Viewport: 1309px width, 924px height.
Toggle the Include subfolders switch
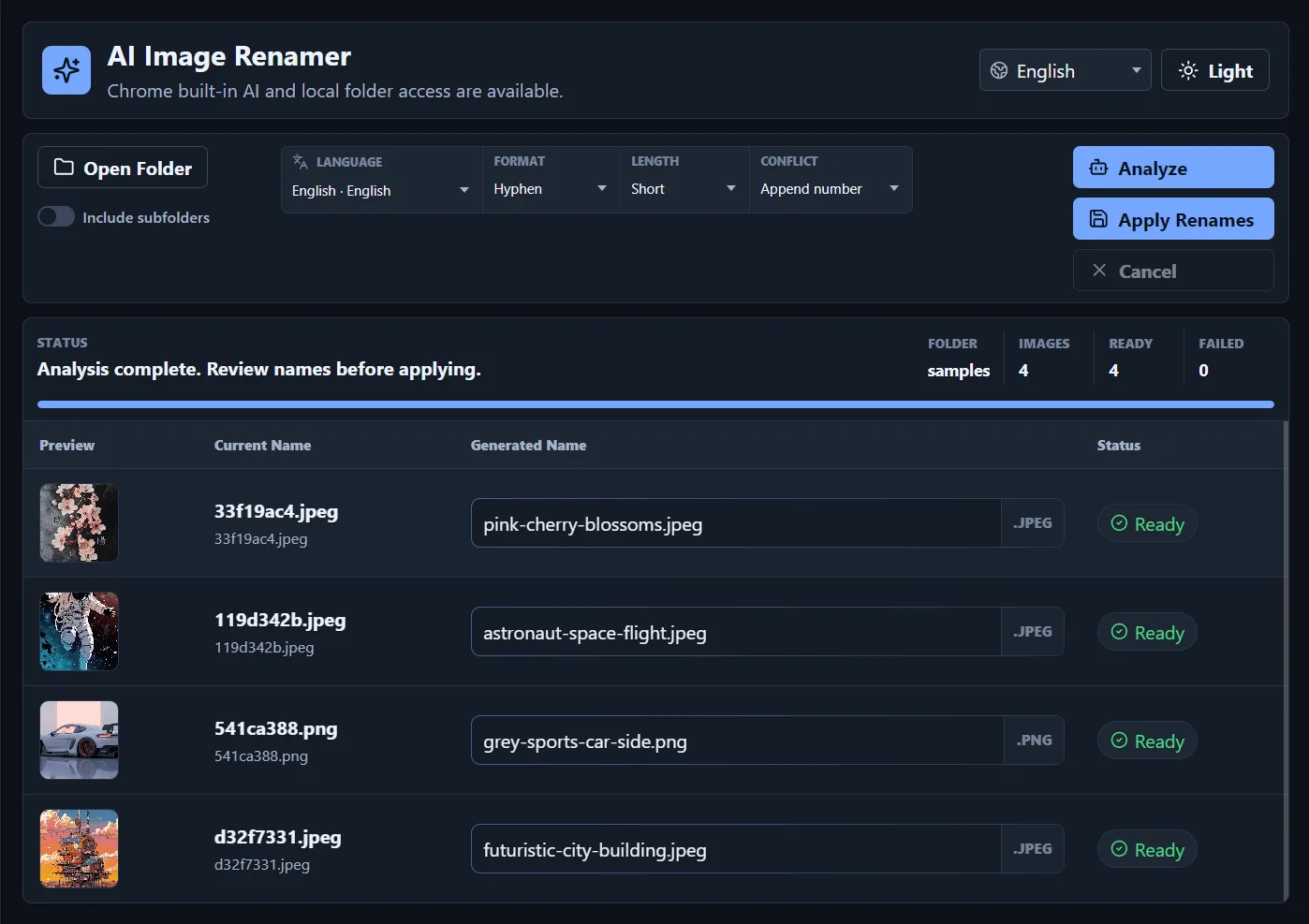56,216
